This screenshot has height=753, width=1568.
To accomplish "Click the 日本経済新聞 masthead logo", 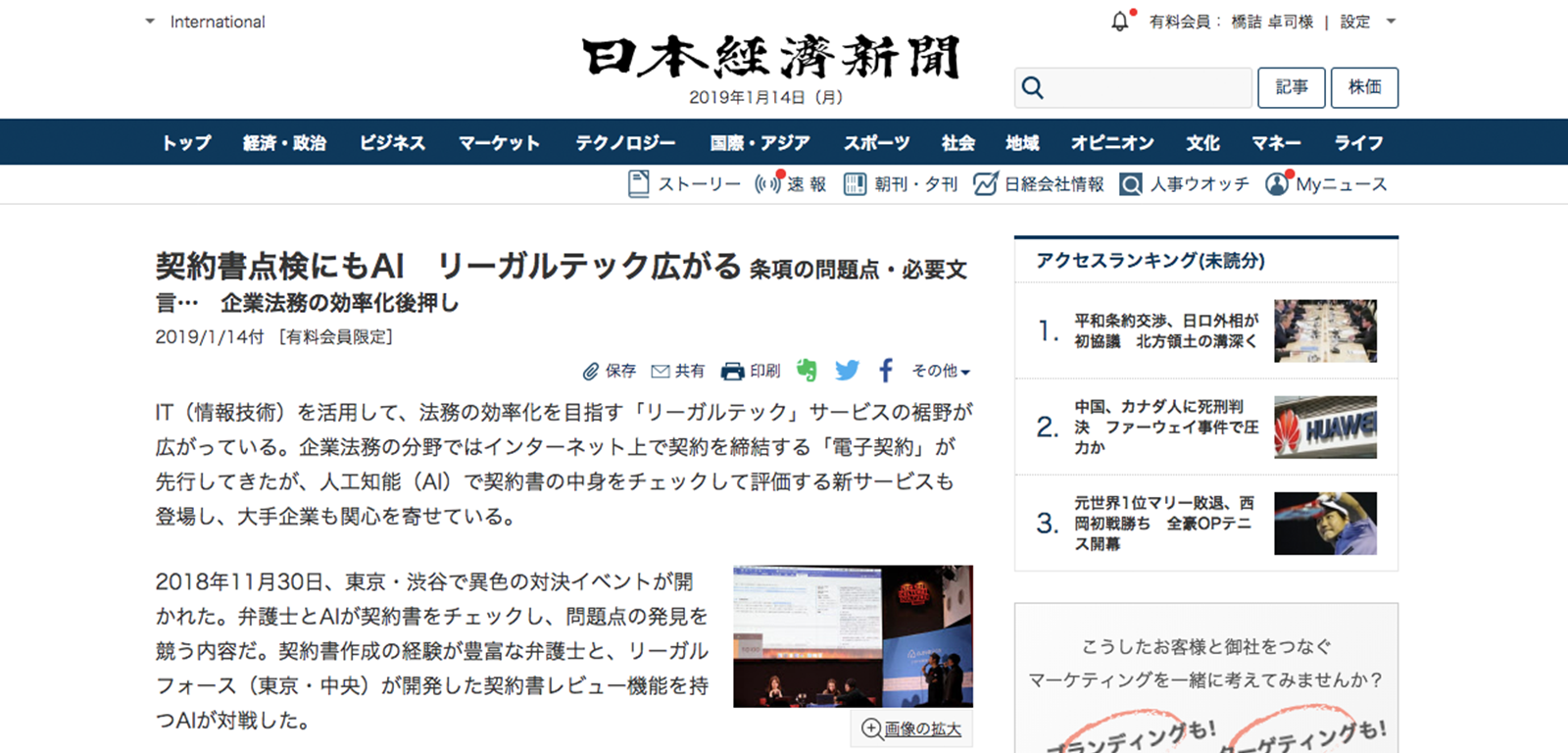I will point(771,57).
